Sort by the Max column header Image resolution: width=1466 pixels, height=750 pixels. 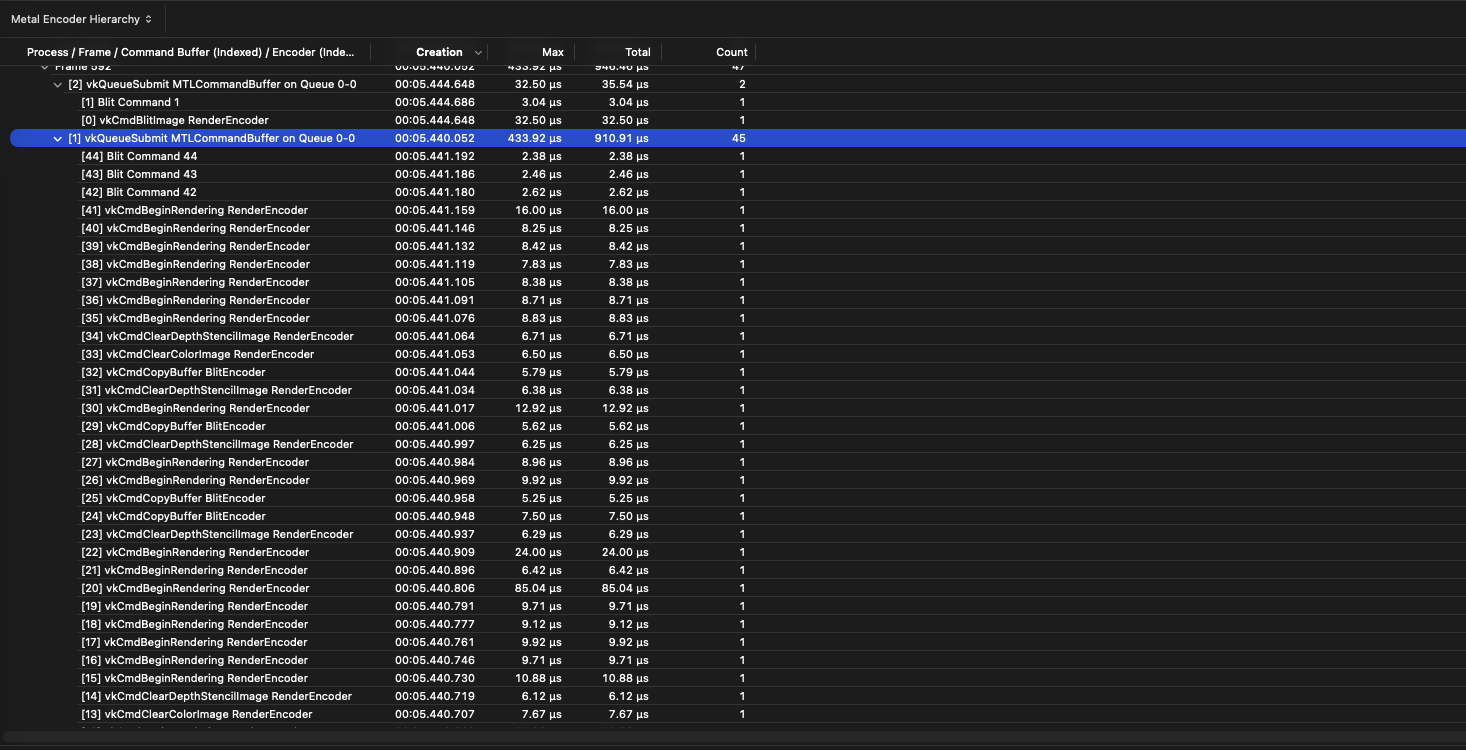point(552,52)
